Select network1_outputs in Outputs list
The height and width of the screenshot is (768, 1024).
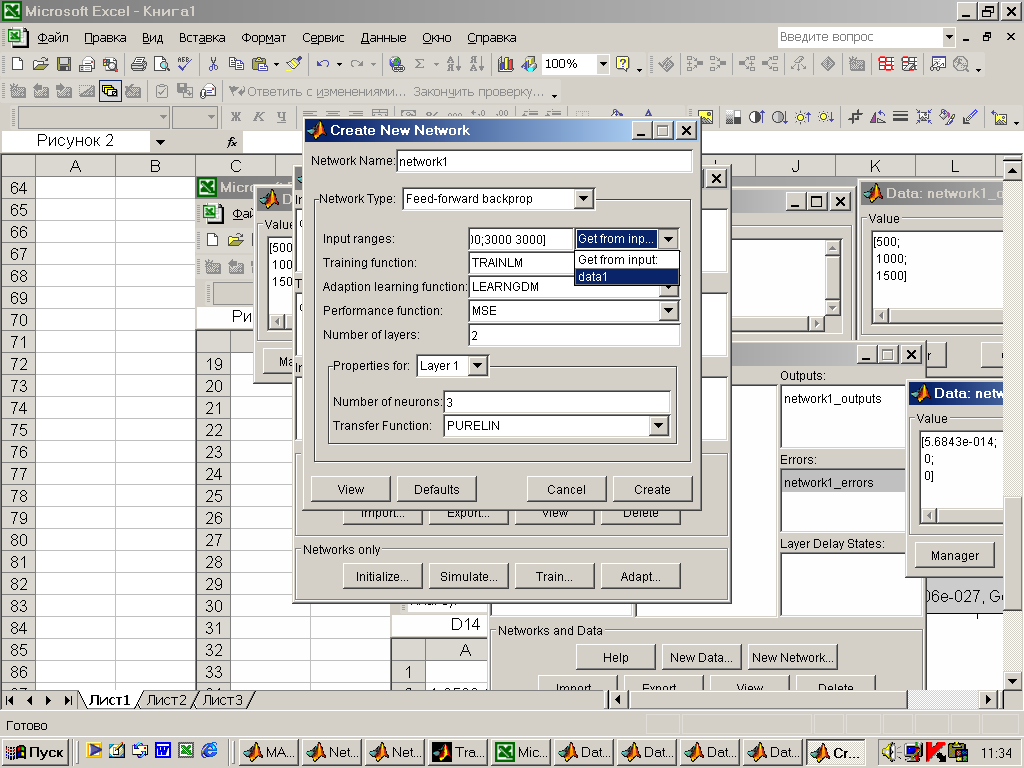coord(833,399)
